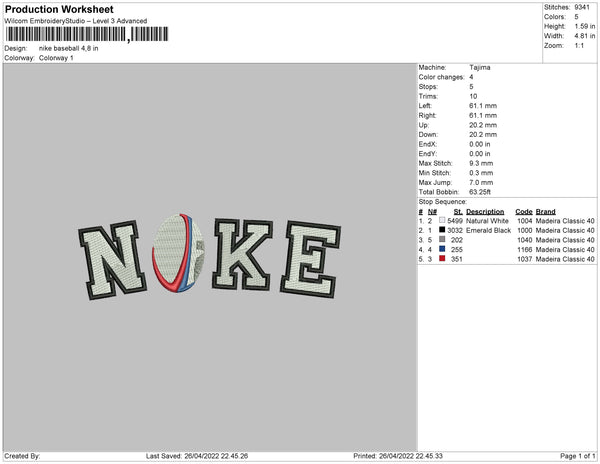The image size is (600, 464).
Task: Click the Color changes value 4
Action: [471, 77]
